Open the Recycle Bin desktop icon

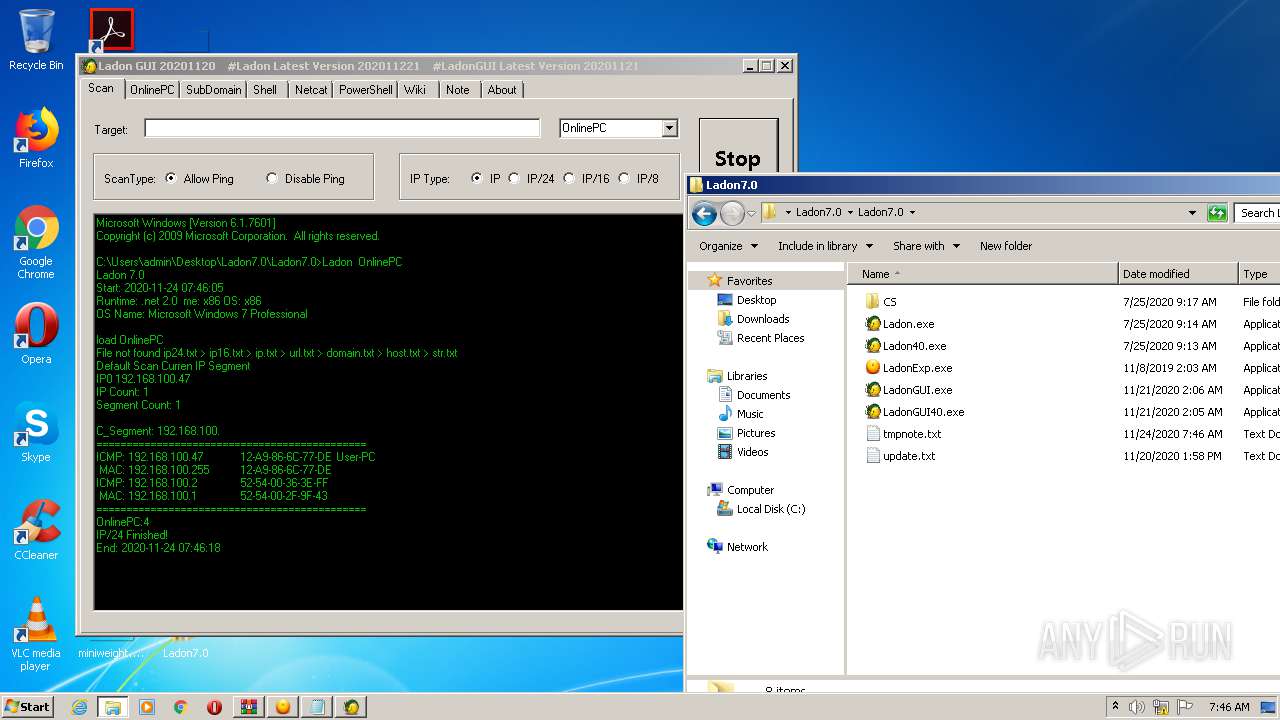36,39
